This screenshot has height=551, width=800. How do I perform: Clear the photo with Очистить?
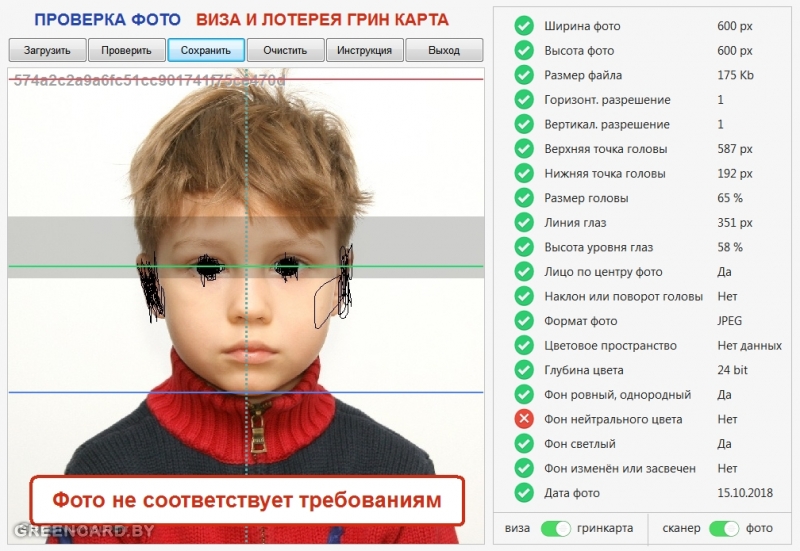point(285,50)
